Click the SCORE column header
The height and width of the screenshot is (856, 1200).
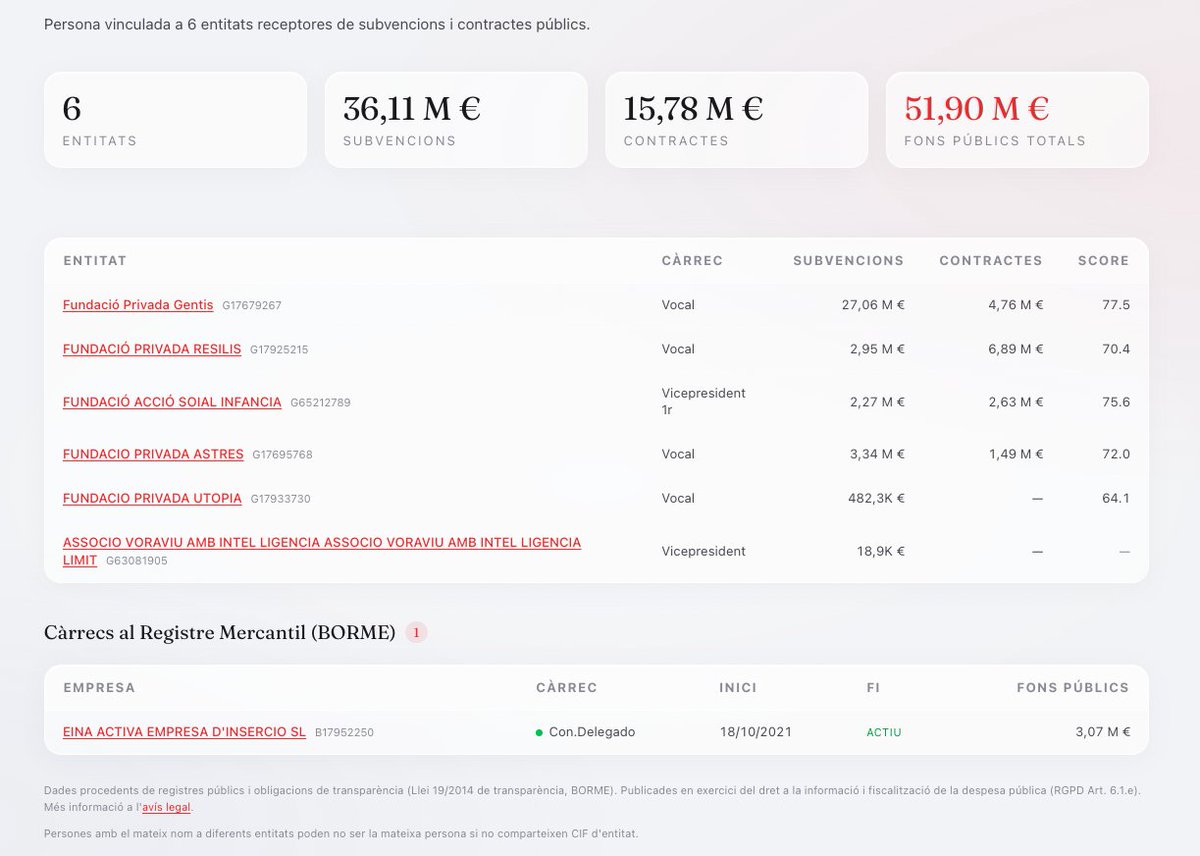[1104, 261]
